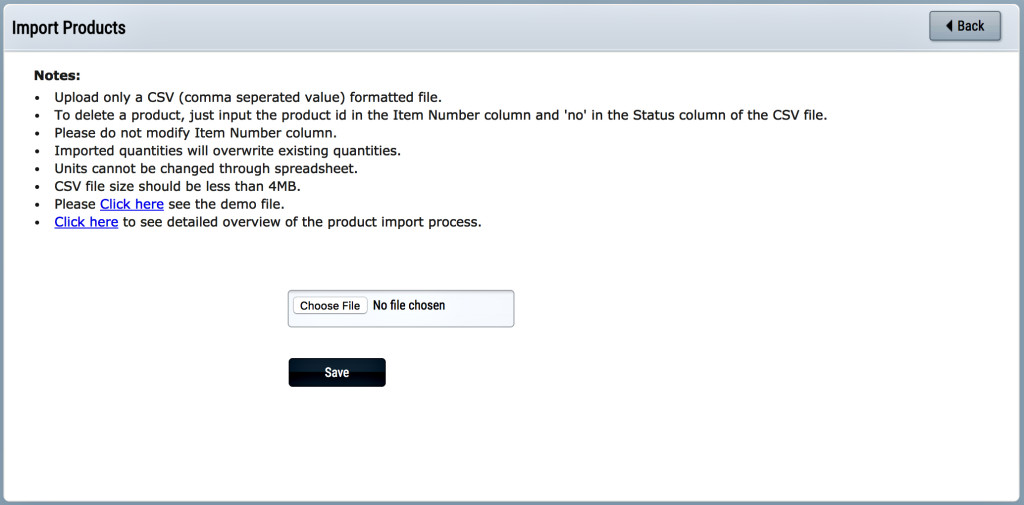This screenshot has width=1024, height=505.
Task: Click the left arrow icon beside Back
Action: pos(949,26)
